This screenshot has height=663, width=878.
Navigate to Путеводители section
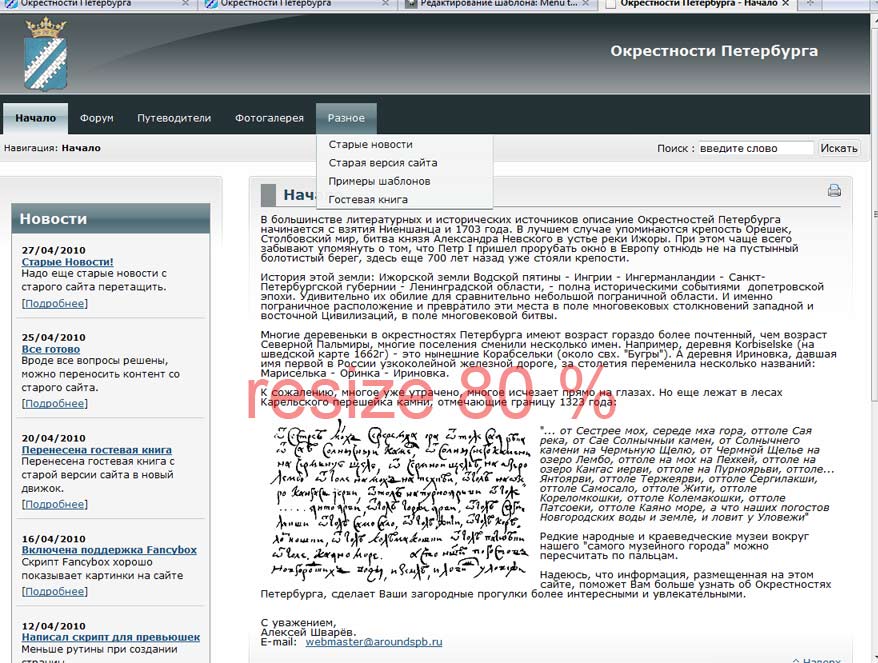pyautogui.click(x=174, y=118)
